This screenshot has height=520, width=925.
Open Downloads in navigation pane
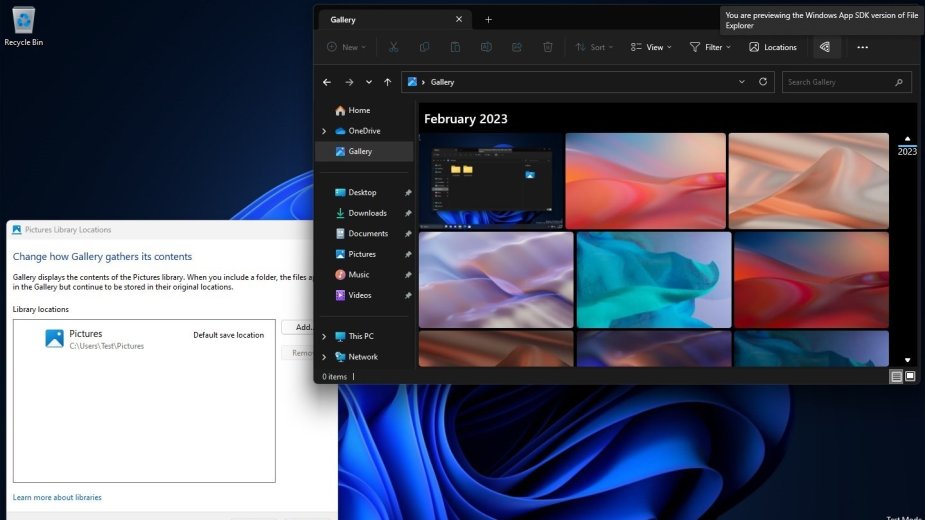pos(361,213)
